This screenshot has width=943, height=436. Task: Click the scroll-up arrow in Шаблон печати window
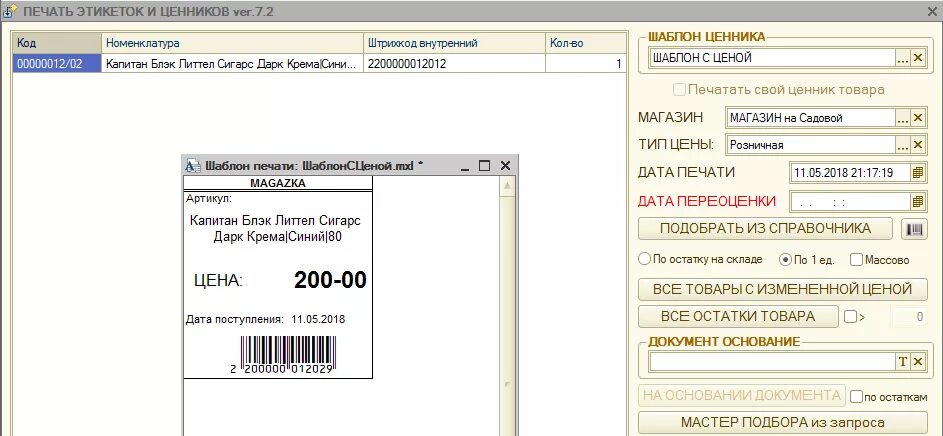[508, 186]
